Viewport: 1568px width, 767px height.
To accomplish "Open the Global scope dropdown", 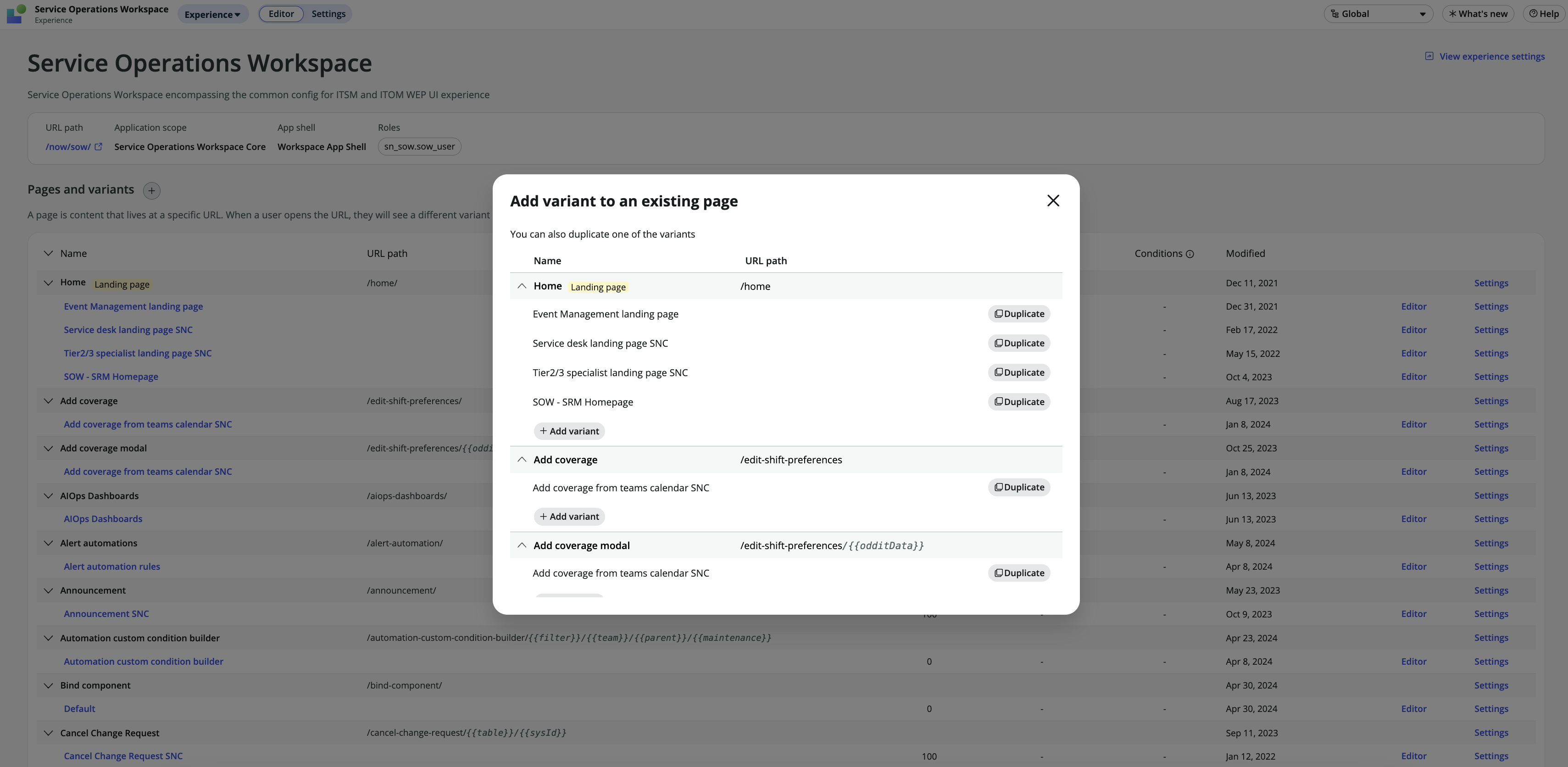I will [1378, 14].
